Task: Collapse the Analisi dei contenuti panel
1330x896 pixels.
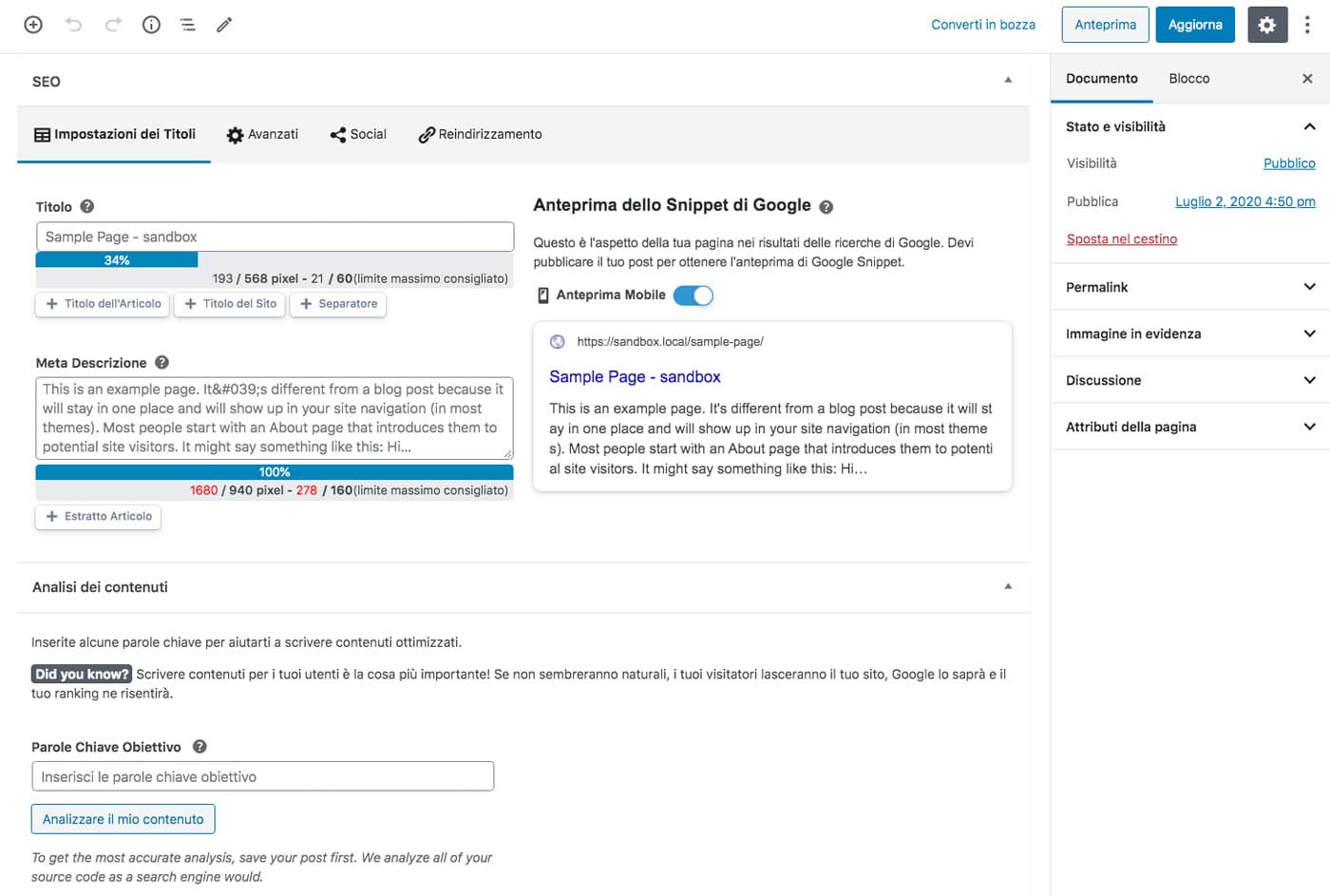Action: pos(1008,586)
